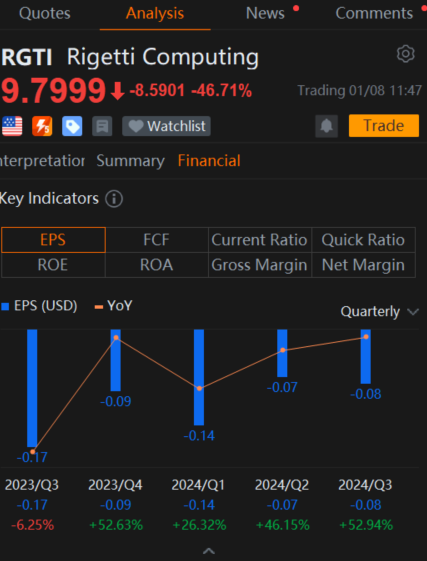Click the 2024/Q3 quarter label

[x=365, y=485]
